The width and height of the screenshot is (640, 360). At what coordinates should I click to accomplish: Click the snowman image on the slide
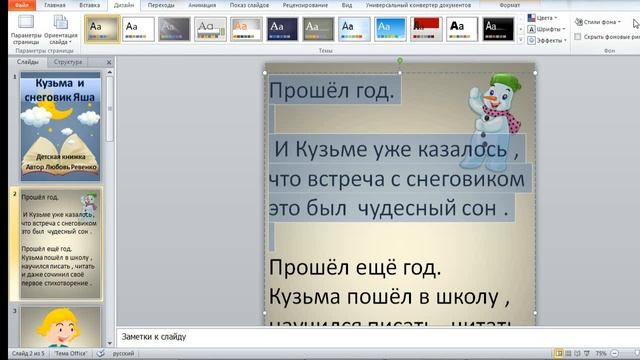(490, 121)
